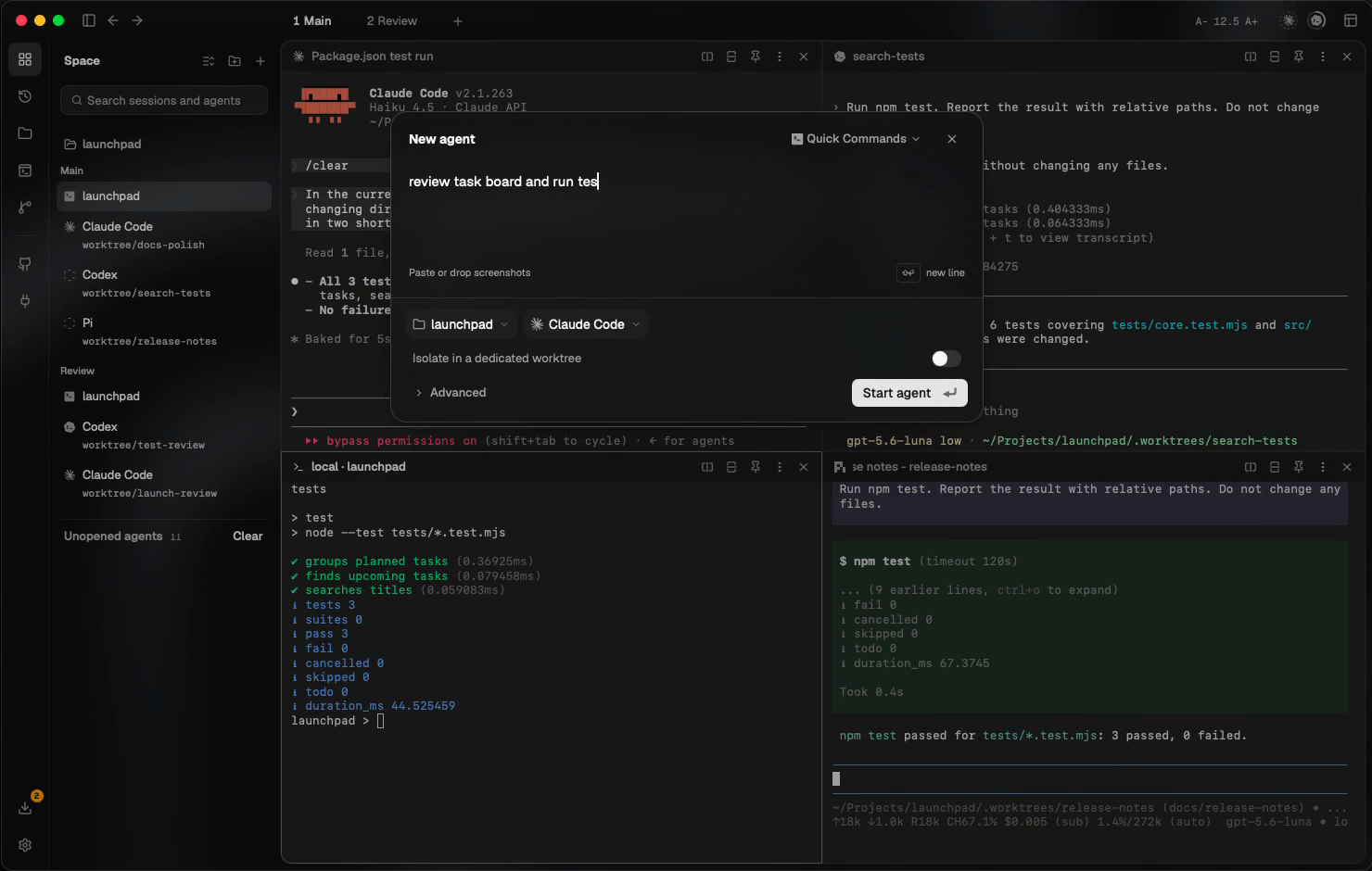1372x871 pixels.
Task: Go forward with the right arrow
Action: 137,20
